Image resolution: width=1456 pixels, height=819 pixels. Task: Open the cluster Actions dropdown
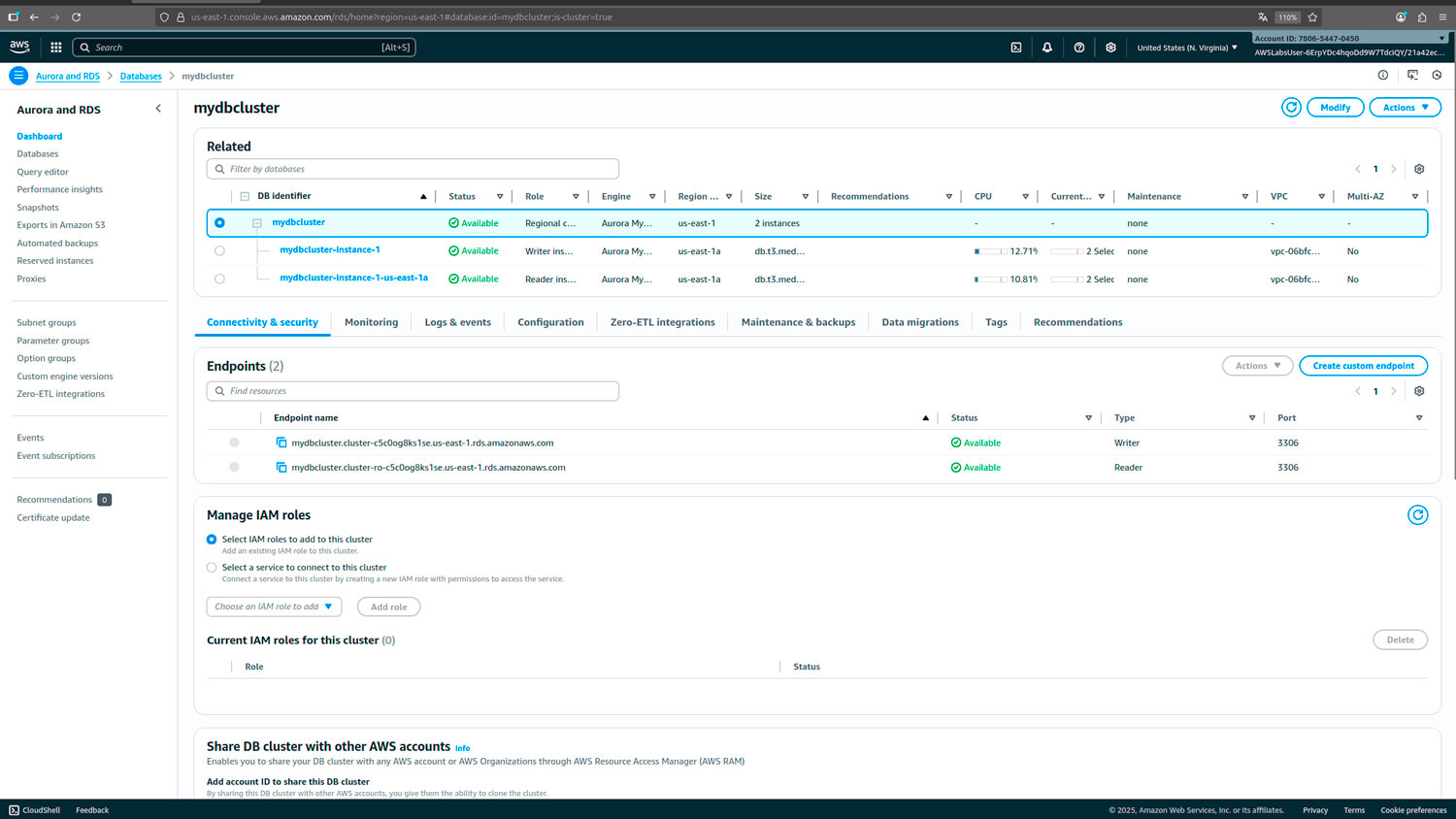pyautogui.click(x=1404, y=108)
